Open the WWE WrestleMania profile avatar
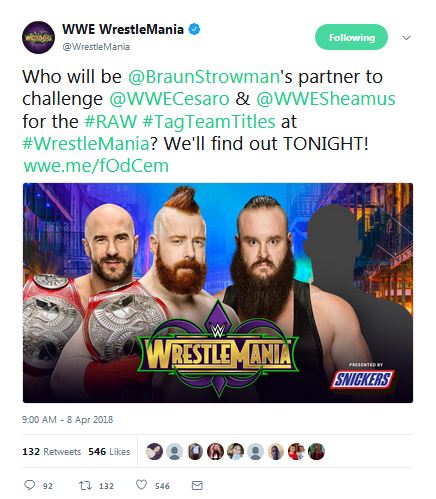 point(38,37)
